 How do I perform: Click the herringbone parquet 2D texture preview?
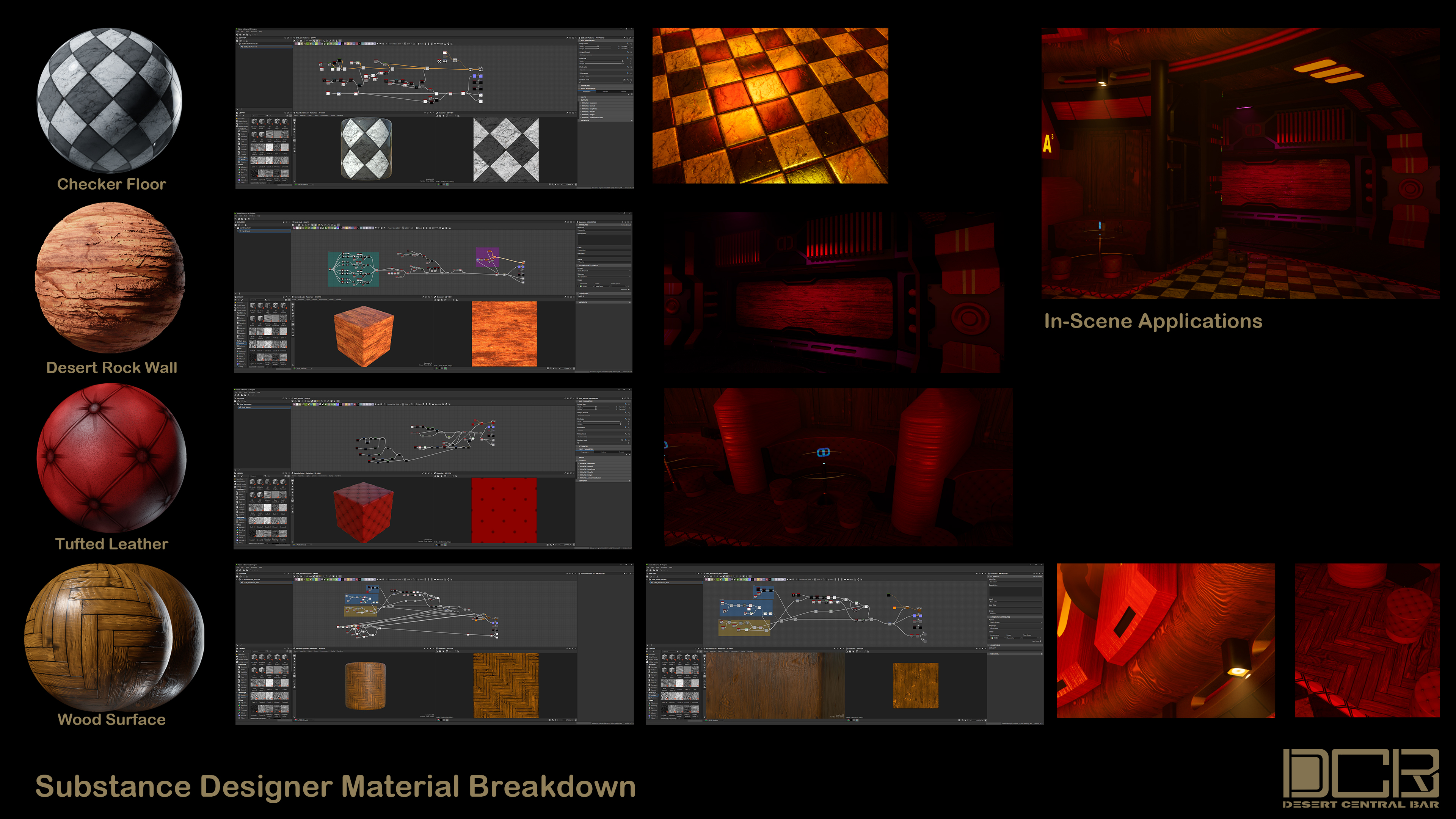click(505, 686)
